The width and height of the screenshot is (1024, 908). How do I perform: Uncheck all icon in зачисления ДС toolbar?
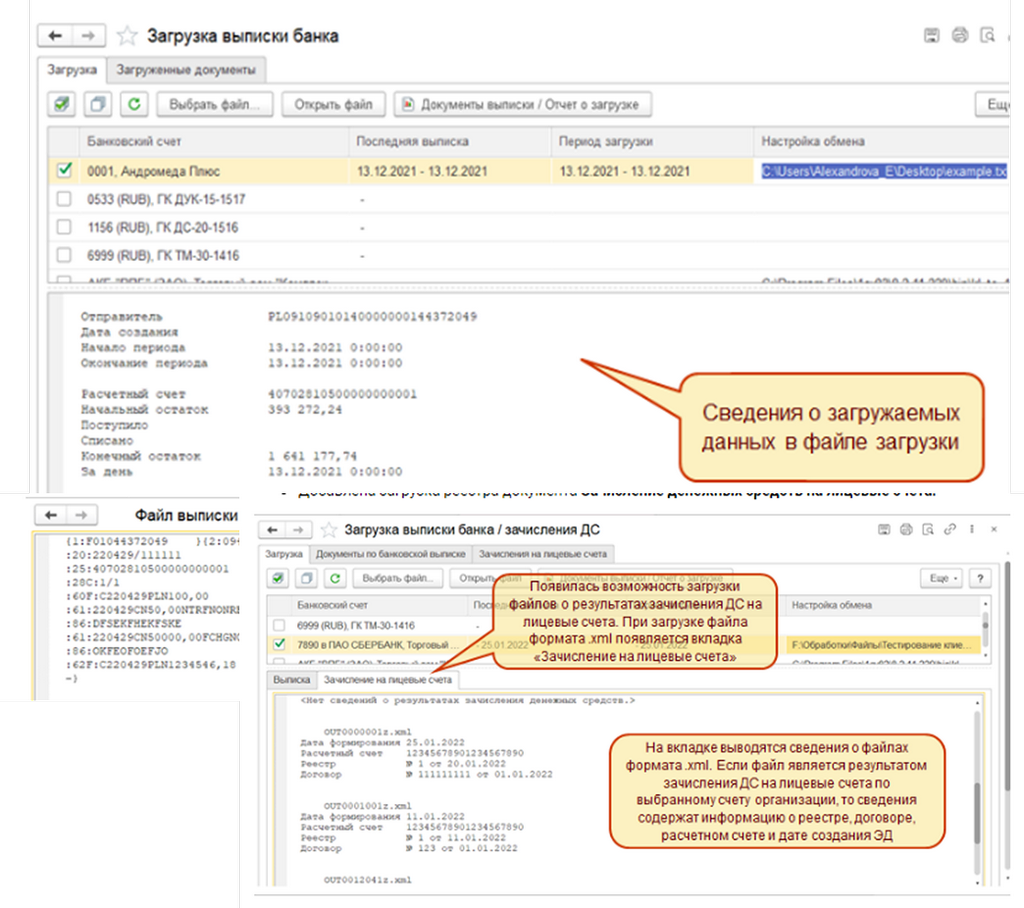pos(306,578)
